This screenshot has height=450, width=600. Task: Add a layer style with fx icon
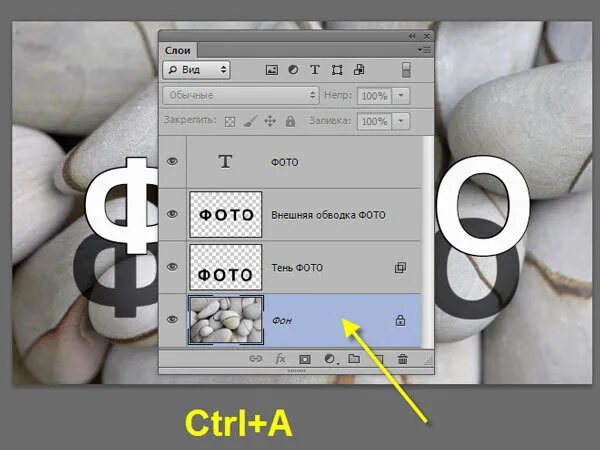point(280,359)
